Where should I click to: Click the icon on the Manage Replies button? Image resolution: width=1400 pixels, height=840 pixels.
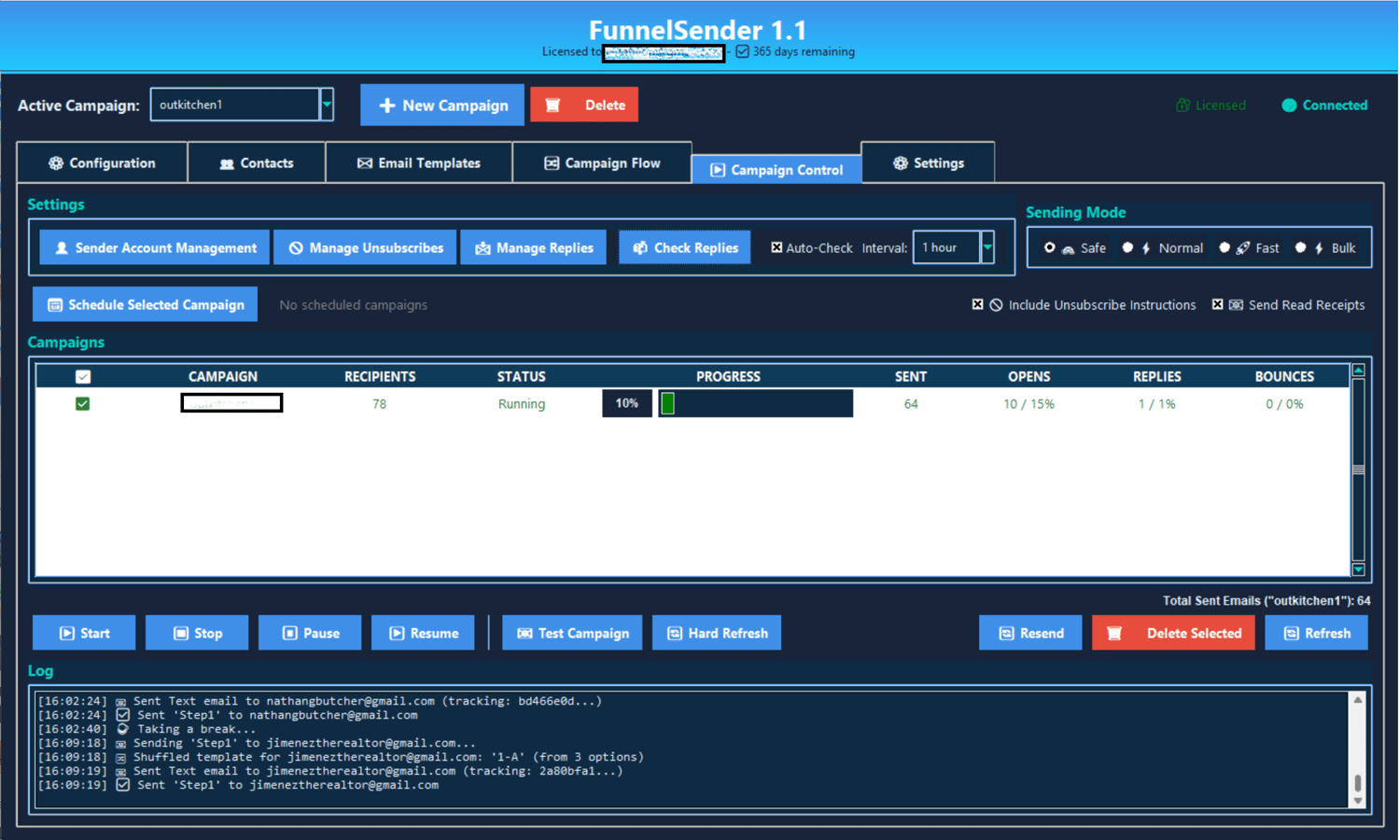(483, 248)
